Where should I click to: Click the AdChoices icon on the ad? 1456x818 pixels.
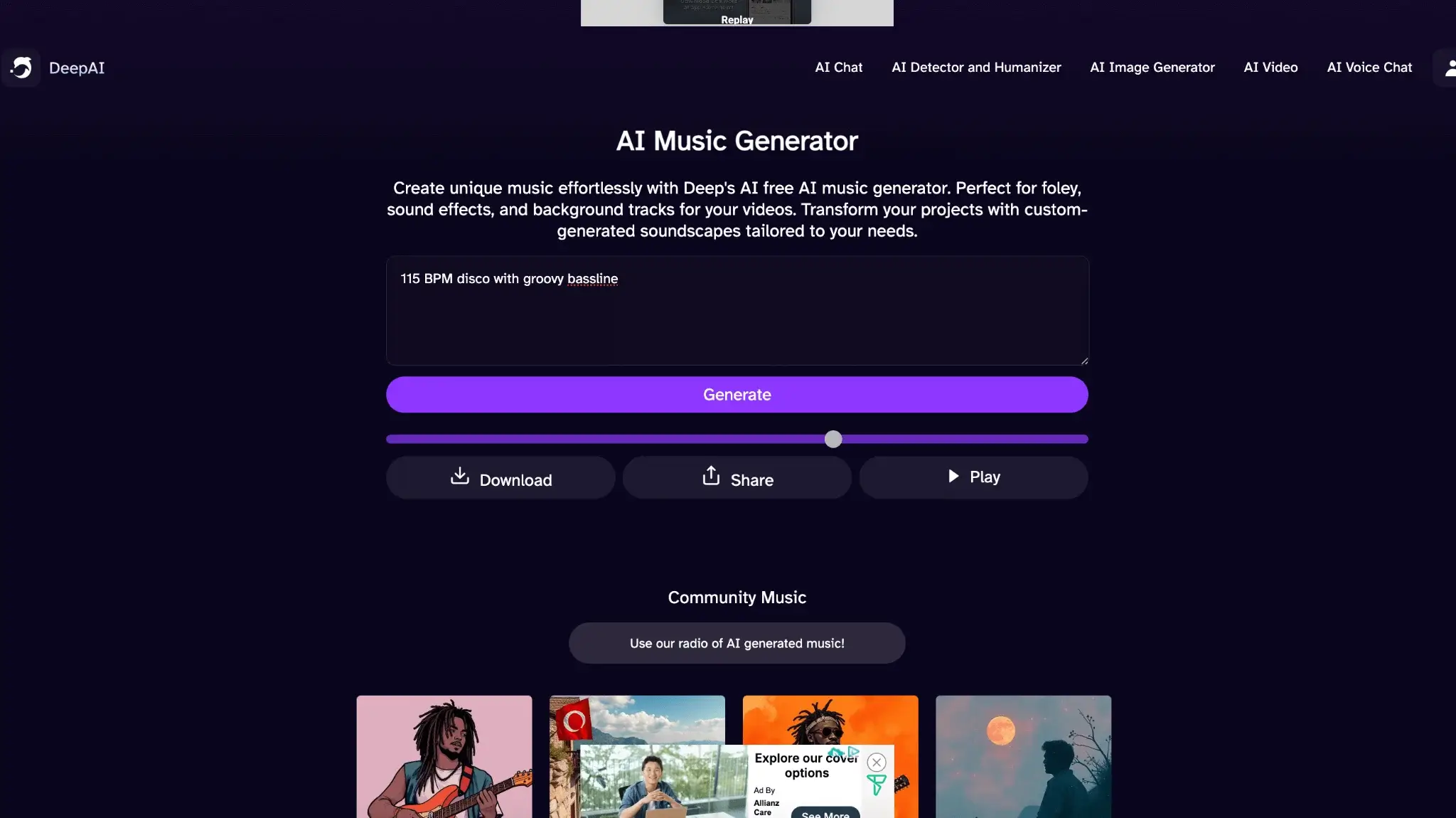pos(853,751)
